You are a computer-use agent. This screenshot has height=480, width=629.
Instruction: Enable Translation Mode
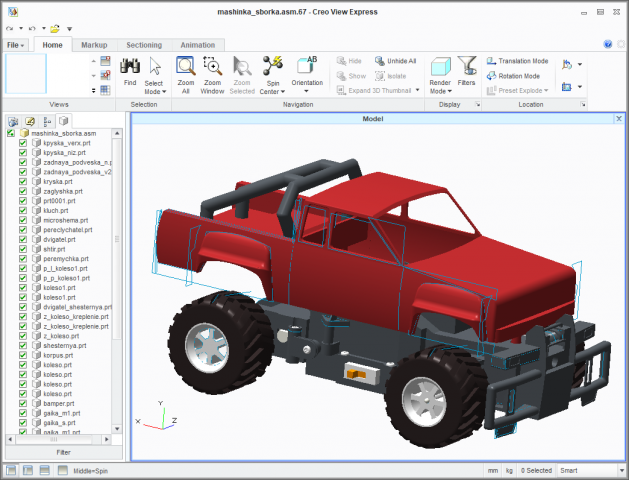(517, 61)
